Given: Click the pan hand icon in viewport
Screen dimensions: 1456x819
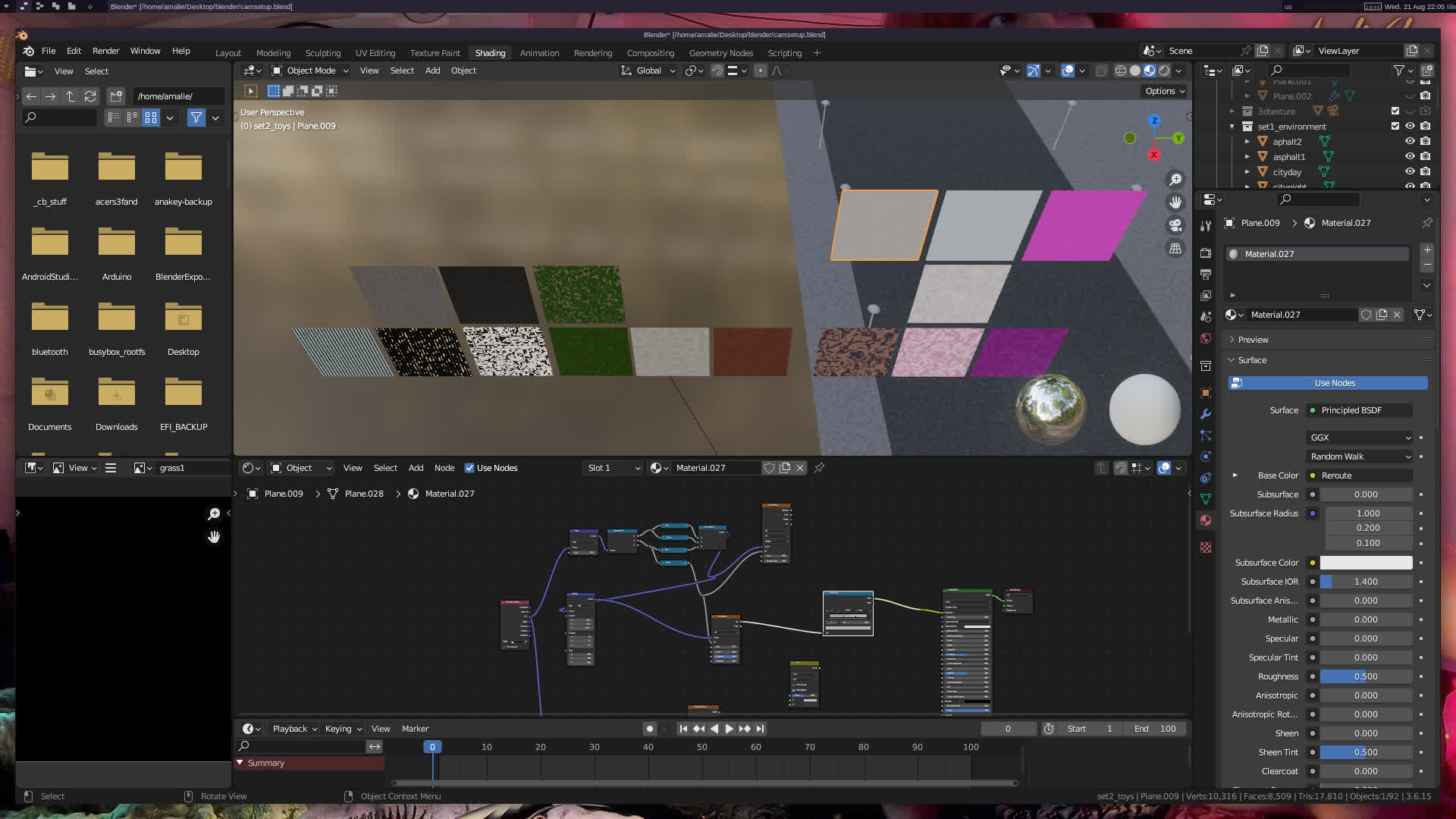Looking at the screenshot, I should [1175, 202].
